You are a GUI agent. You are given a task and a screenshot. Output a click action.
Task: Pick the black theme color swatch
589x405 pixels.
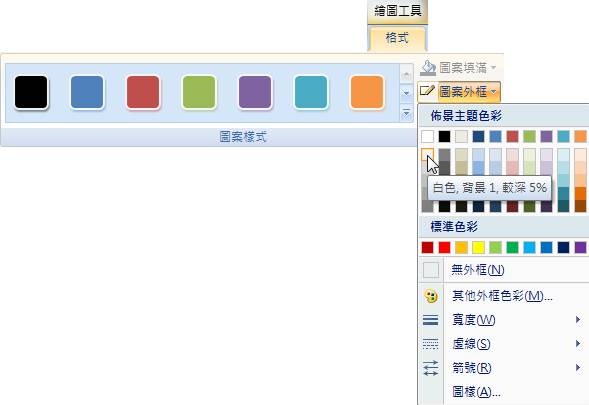pos(444,136)
